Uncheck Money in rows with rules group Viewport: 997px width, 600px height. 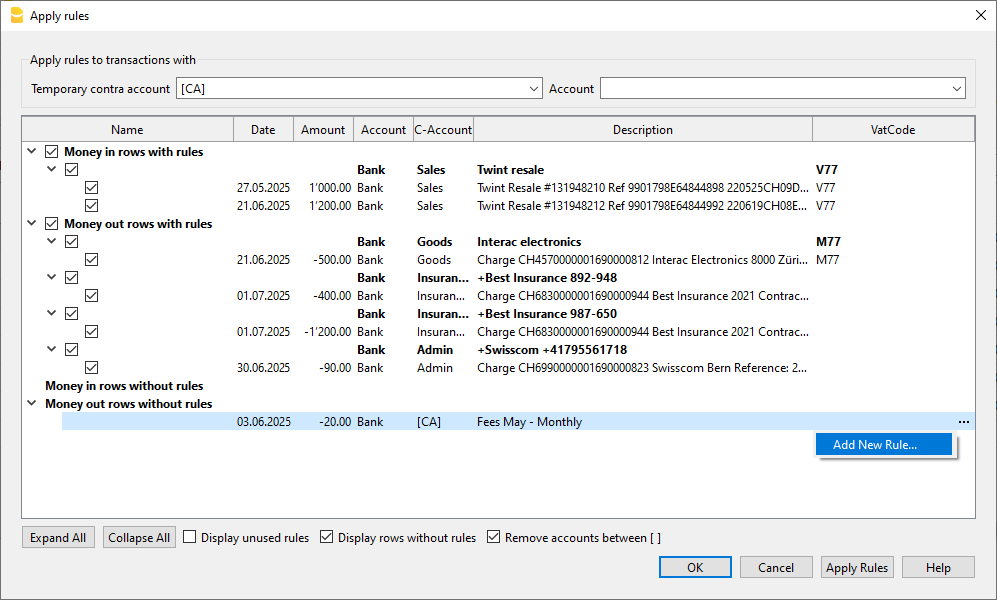pos(52,152)
